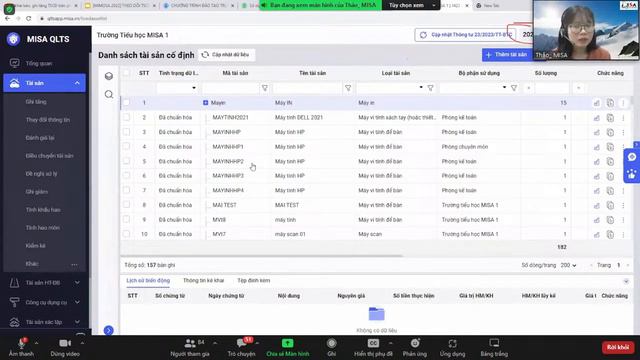The image size is (640, 360).
Task: Click Cập nhật dữ liệu button
Action: [226, 55]
